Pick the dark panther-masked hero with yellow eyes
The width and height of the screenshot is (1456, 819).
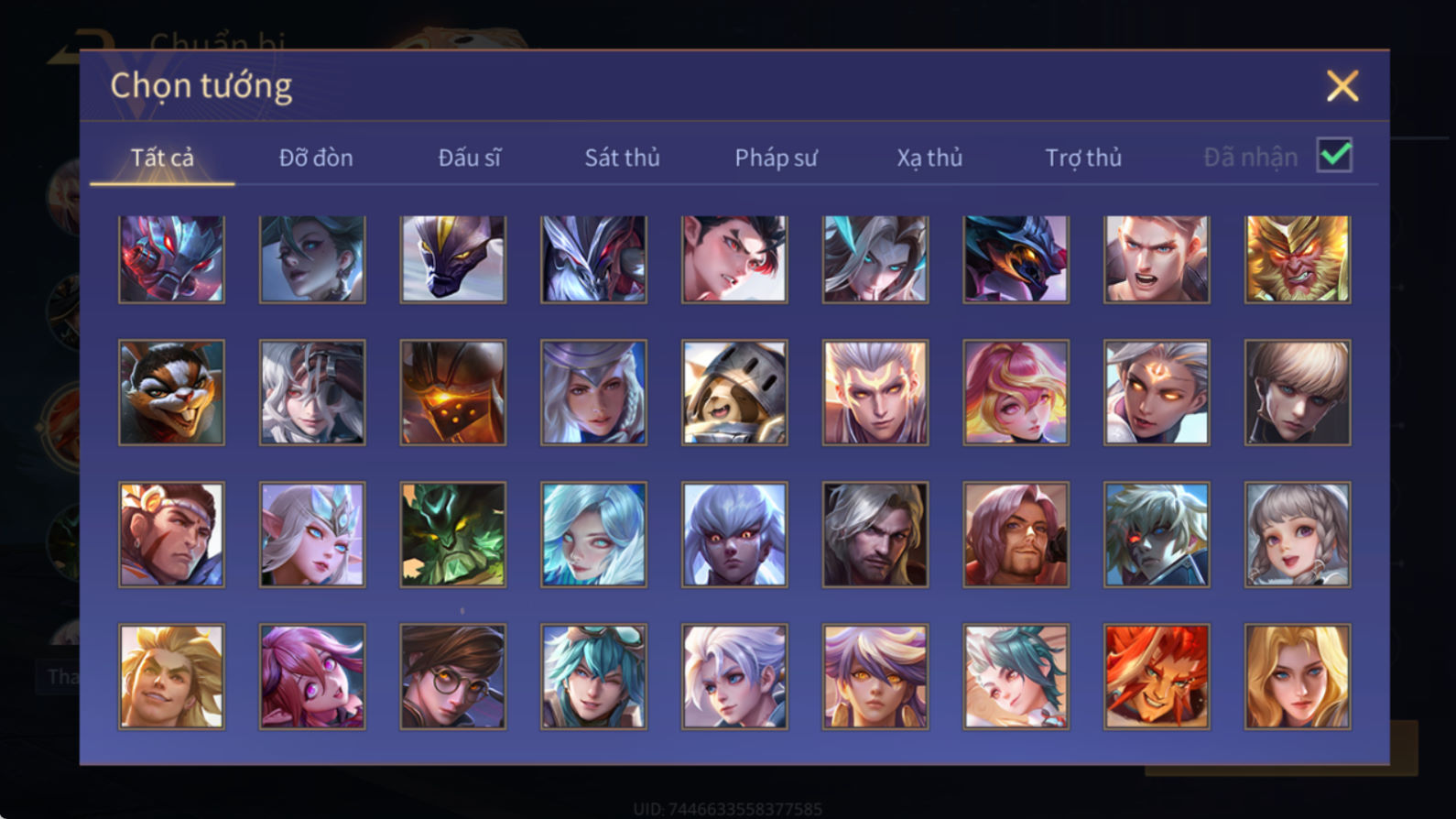point(452,259)
